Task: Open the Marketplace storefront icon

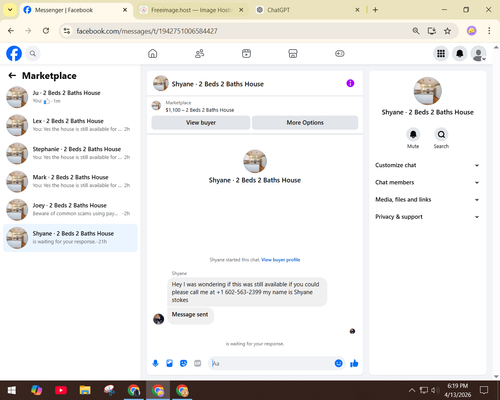Action: (293, 53)
